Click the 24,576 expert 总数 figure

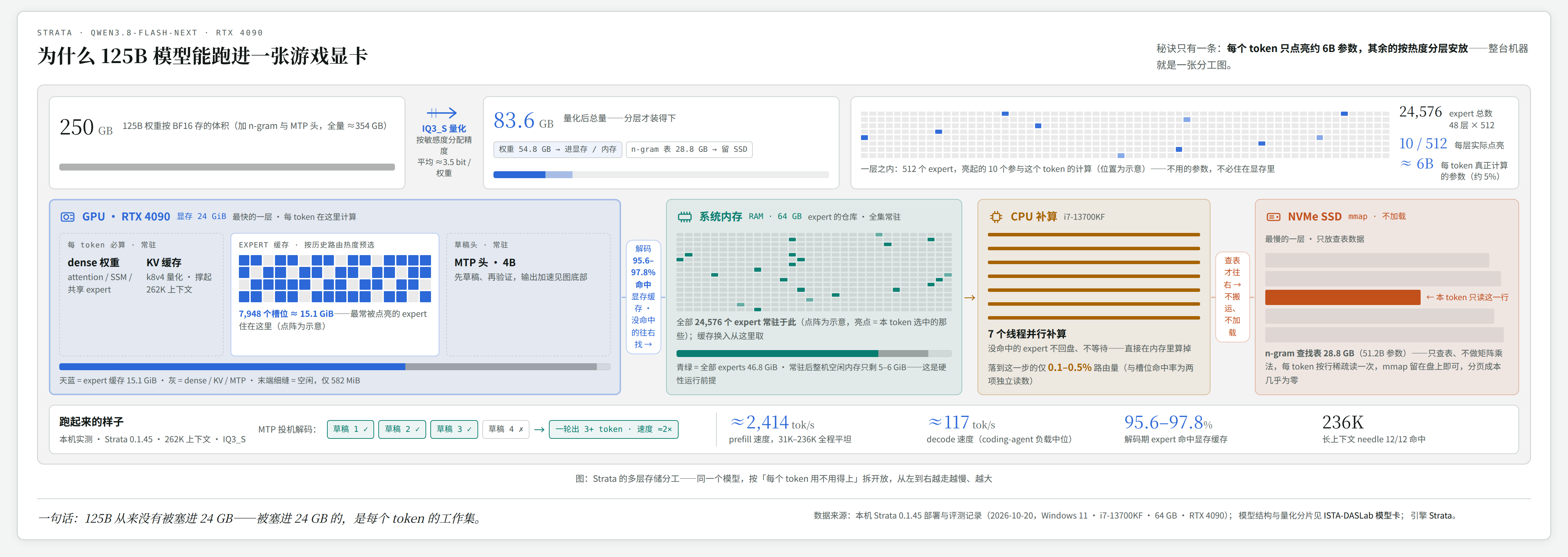coord(1421,112)
